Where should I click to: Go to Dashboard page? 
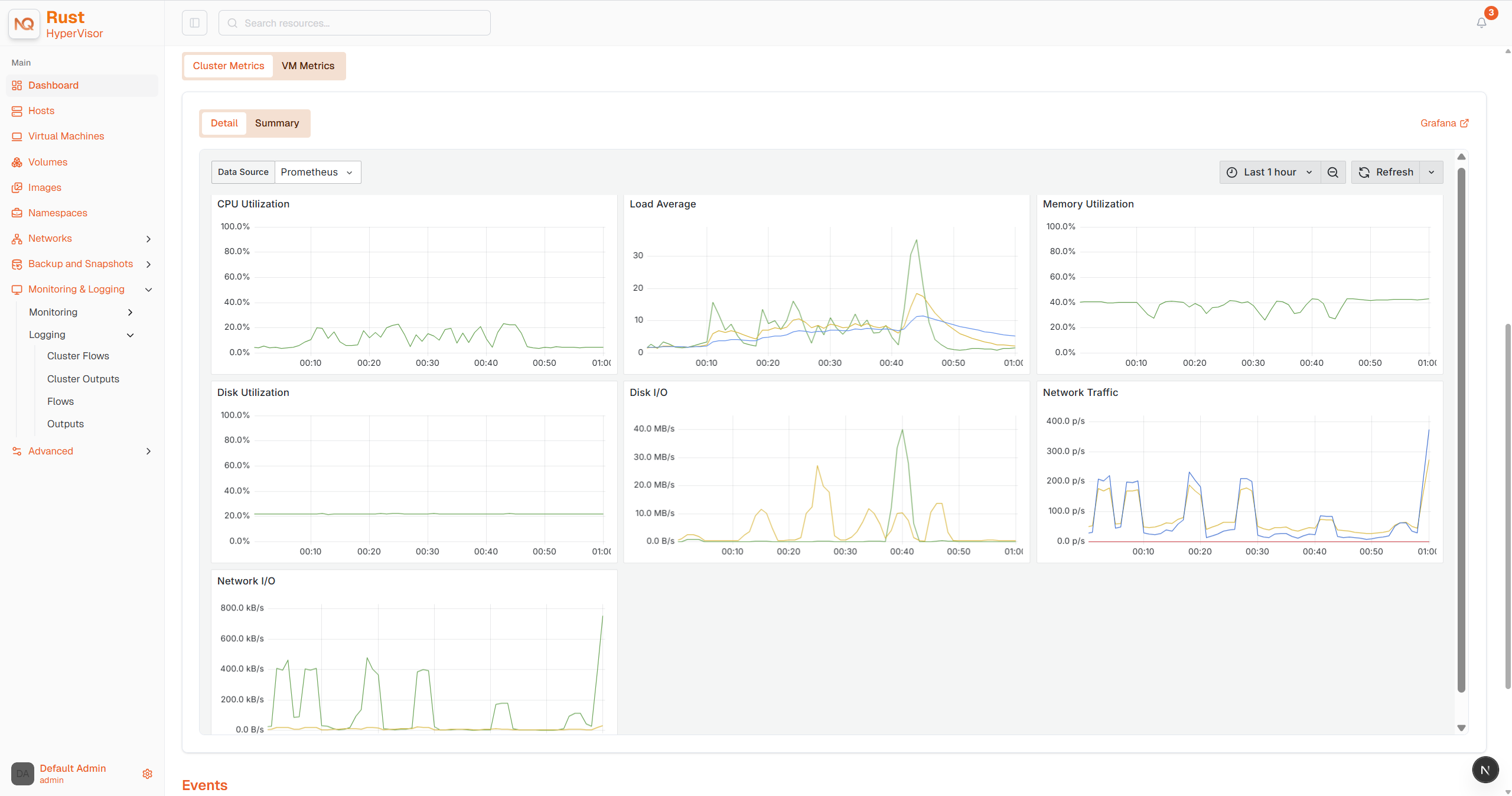(82, 86)
